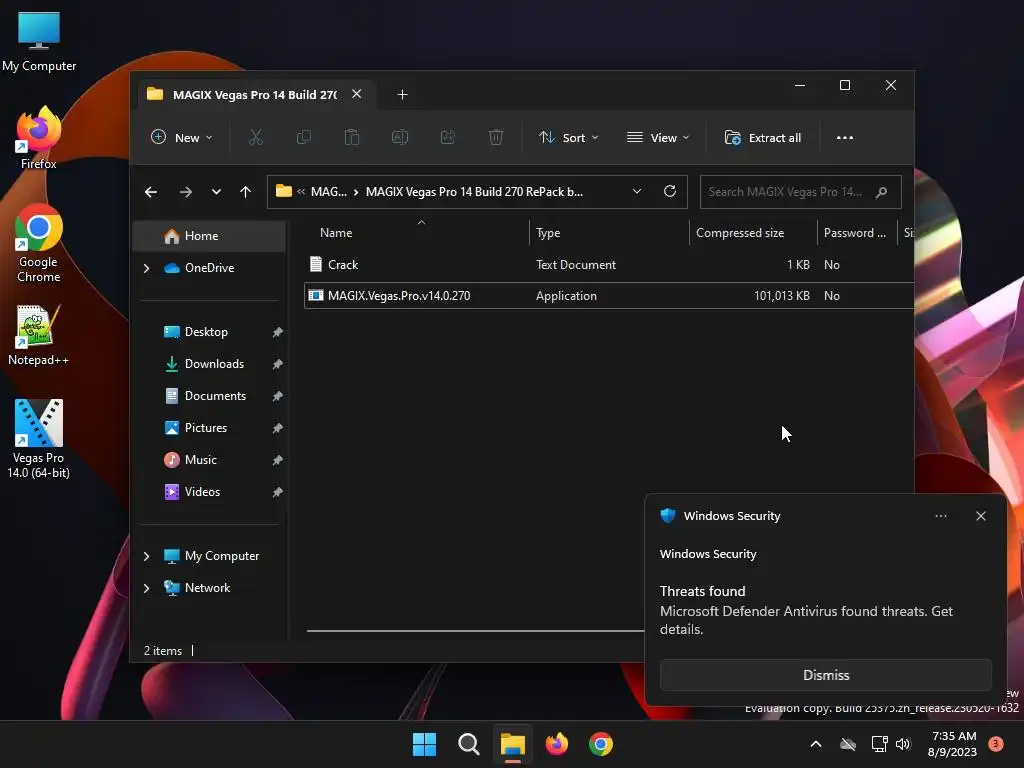The height and width of the screenshot is (768, 1024).
Task: Open Notepad++ desktop shortcut
Action: [x=39, y=336]
